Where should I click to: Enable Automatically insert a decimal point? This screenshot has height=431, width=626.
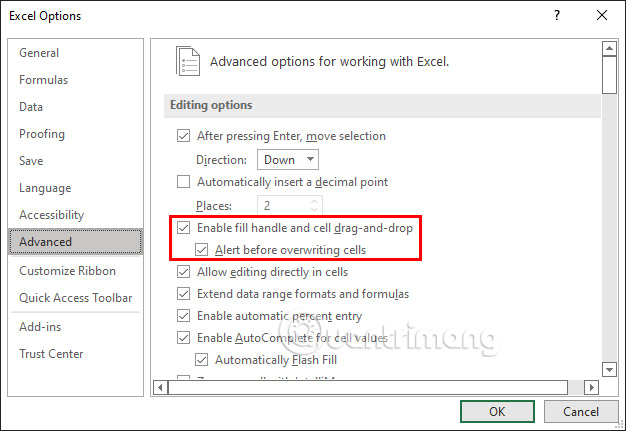click(183, 182)
